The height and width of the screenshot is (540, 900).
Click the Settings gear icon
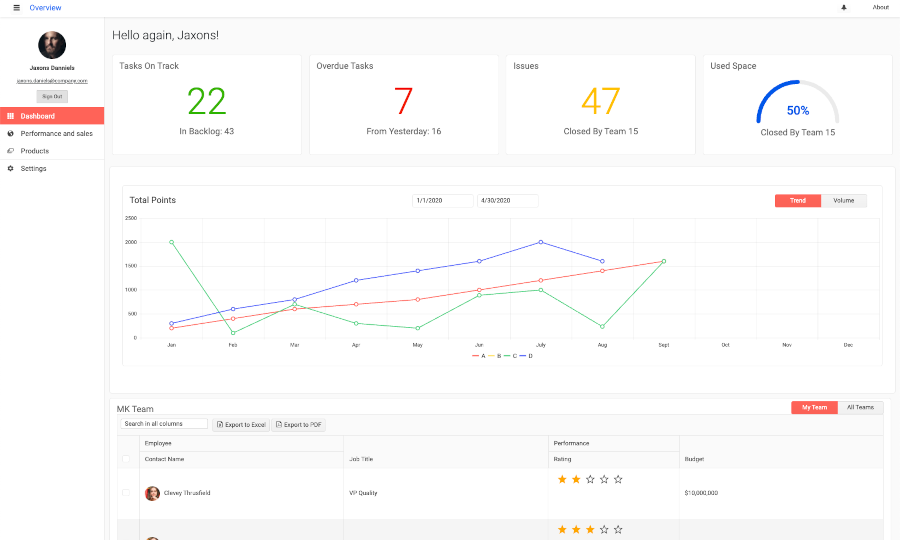[x=10, y=168]
